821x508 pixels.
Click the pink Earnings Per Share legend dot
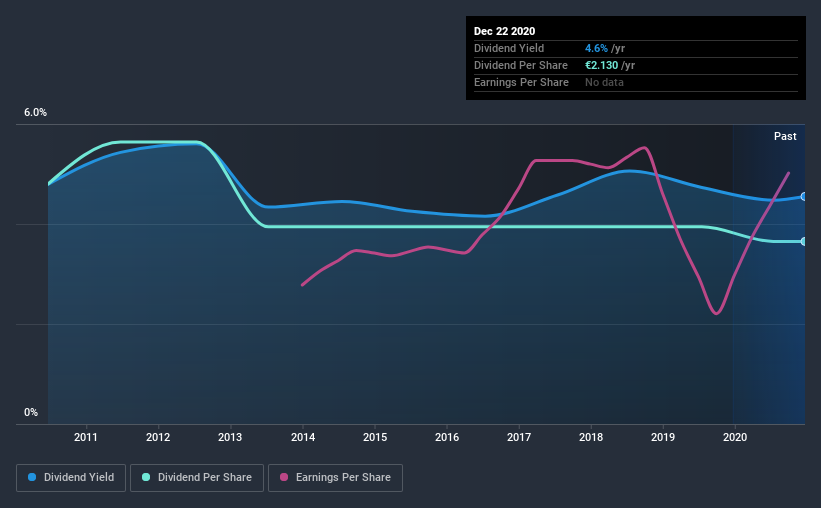click(x=284, y=477)
